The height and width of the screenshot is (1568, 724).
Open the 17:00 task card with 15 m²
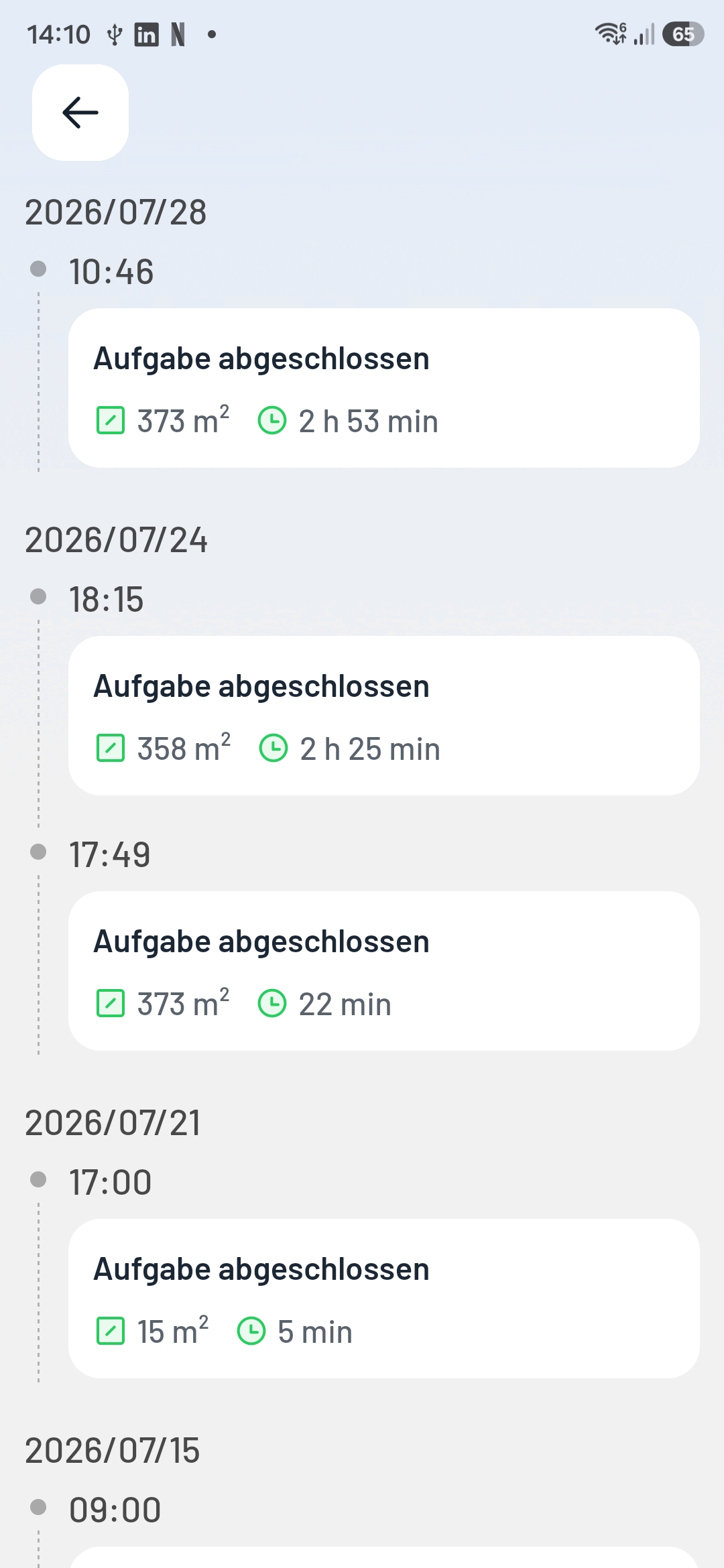(384, 1299)
